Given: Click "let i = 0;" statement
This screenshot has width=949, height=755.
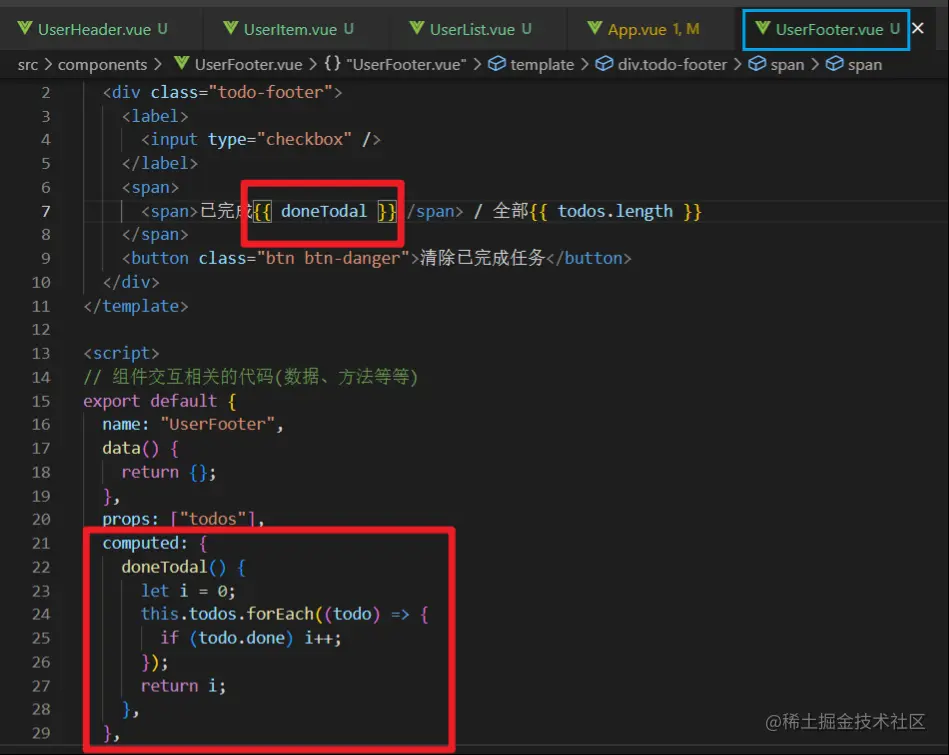Looking at the screenshot, I should tap(188, 591).
